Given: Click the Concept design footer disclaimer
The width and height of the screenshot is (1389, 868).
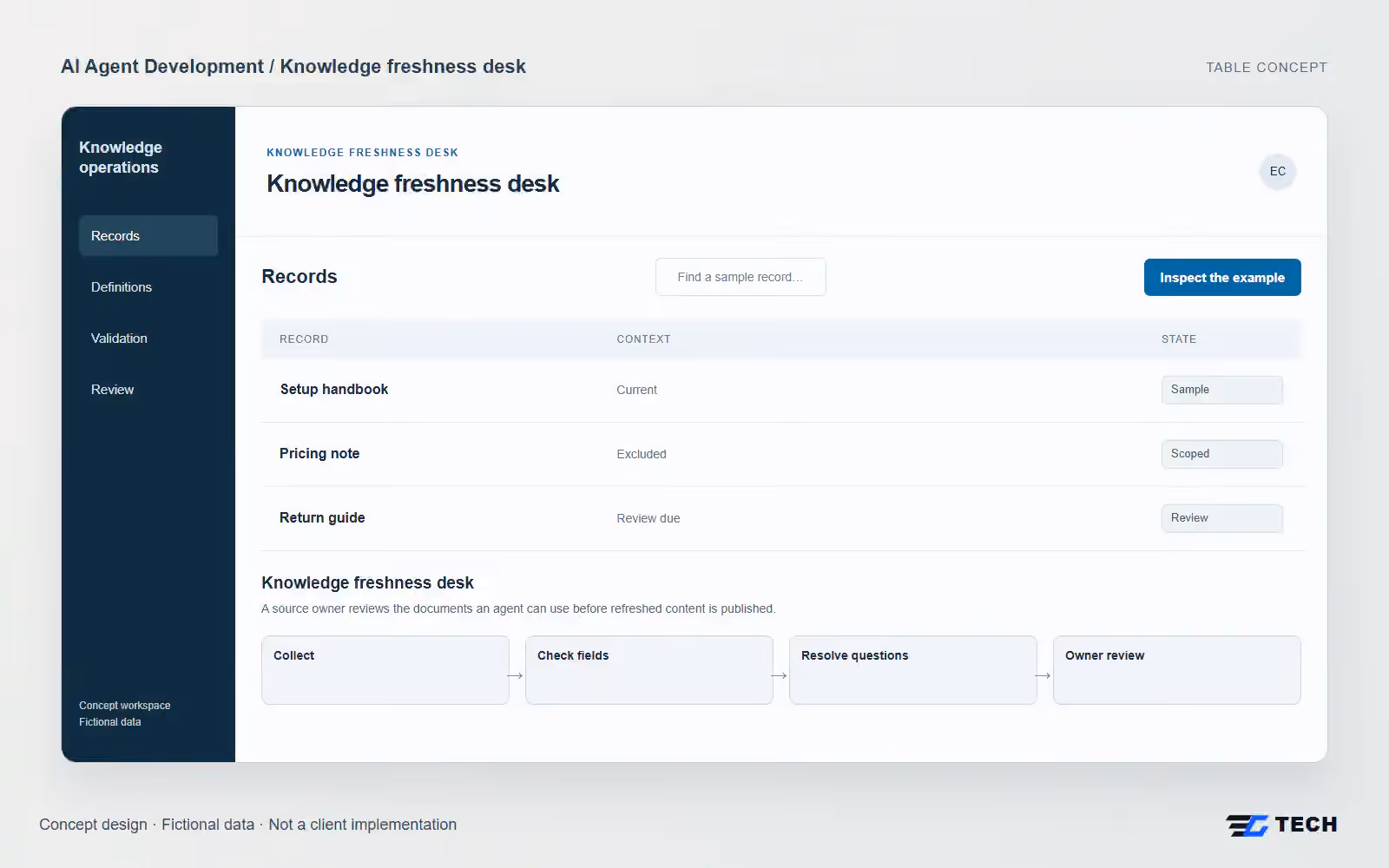Looking at the screenshot, I should pos(248,825).
